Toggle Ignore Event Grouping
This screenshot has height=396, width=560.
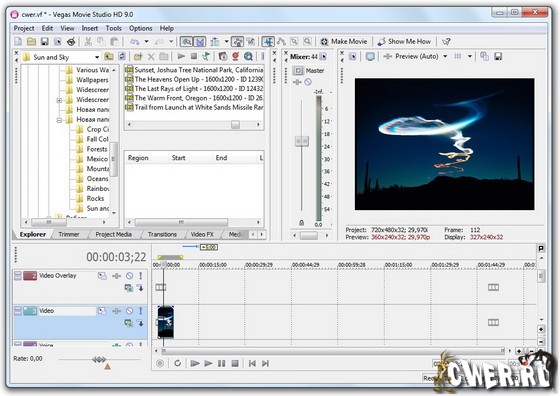251,42
